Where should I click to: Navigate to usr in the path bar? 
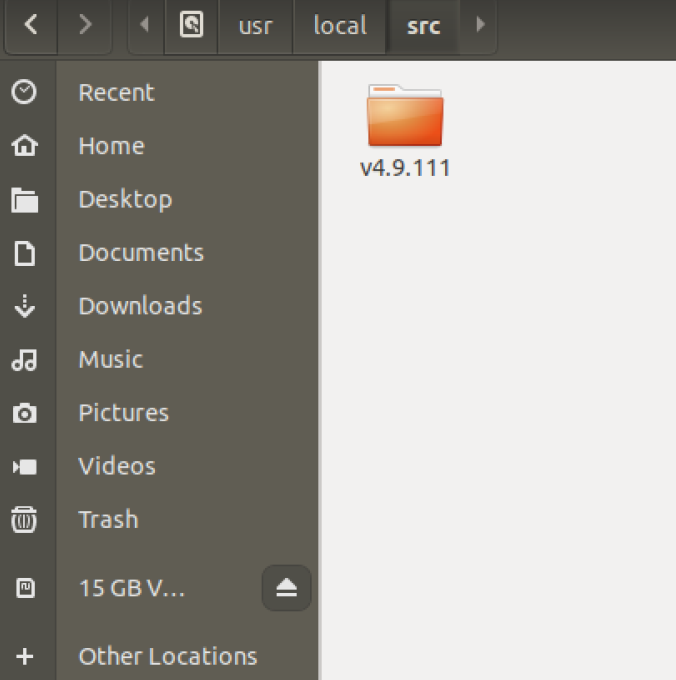(255, 25)
